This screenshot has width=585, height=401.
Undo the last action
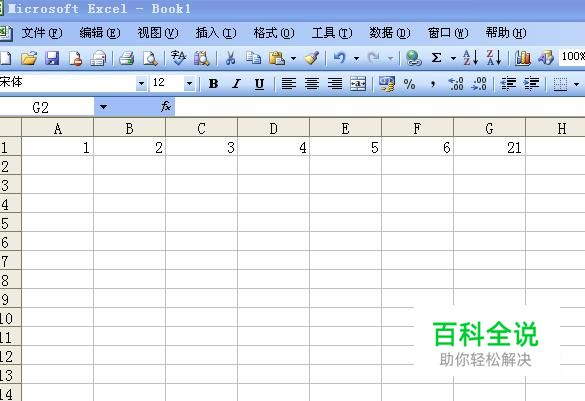tap(340, 58)
